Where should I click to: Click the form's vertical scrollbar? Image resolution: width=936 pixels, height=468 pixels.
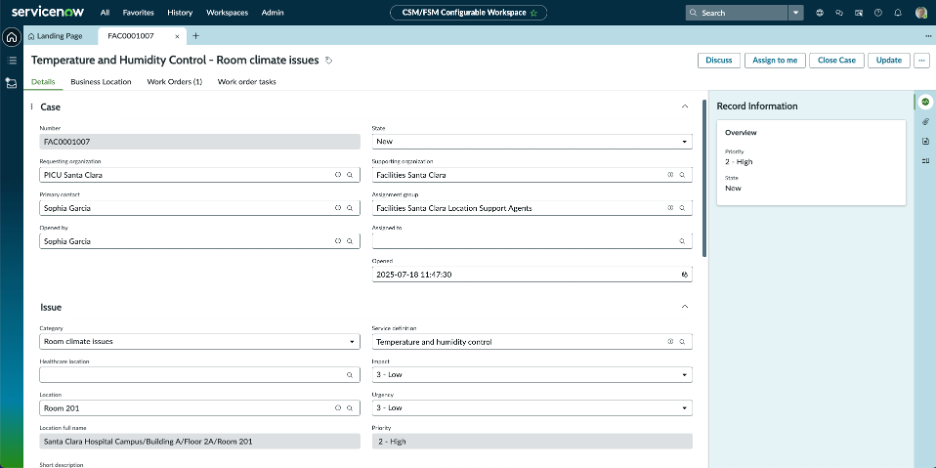[704, 178]
